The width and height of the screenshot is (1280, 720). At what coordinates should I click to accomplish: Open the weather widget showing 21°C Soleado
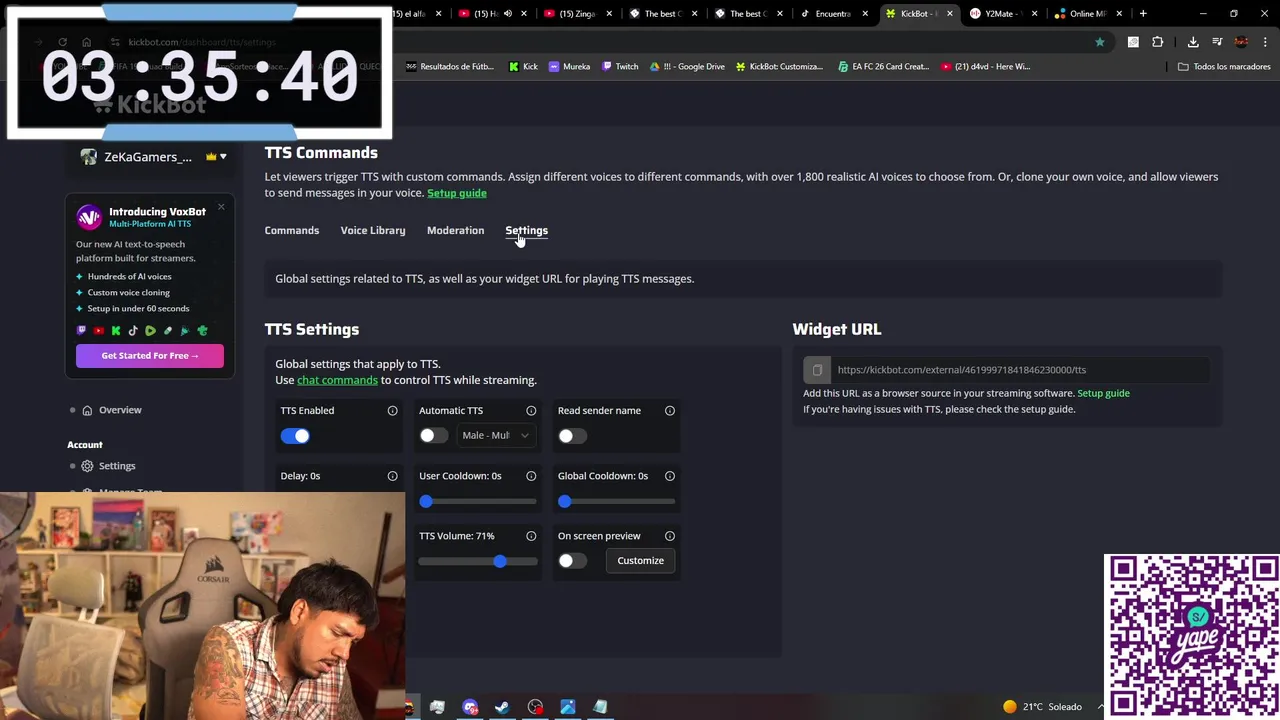coord(1042,707)
